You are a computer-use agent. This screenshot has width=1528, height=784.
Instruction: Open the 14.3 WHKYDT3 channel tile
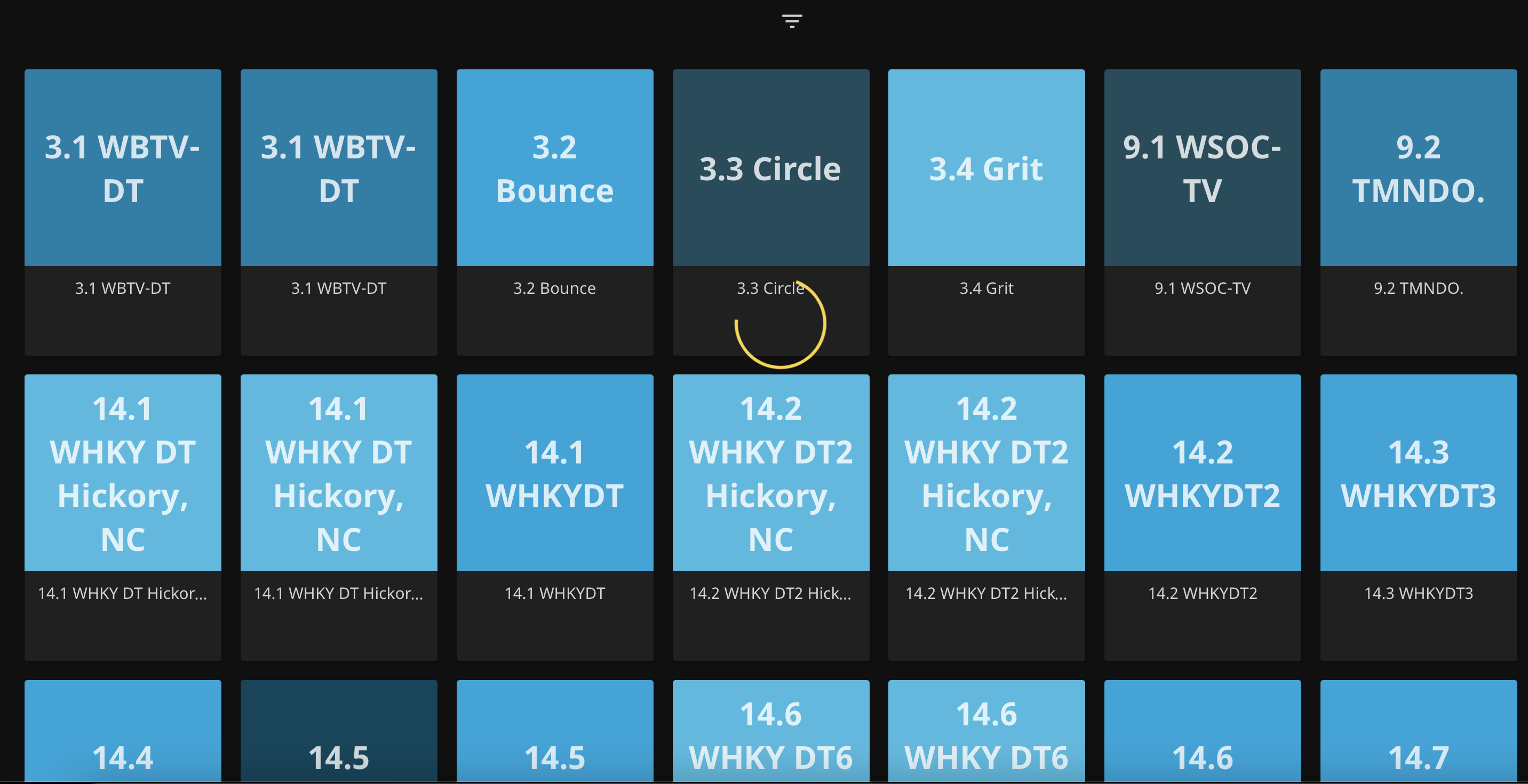point(1418,517)
